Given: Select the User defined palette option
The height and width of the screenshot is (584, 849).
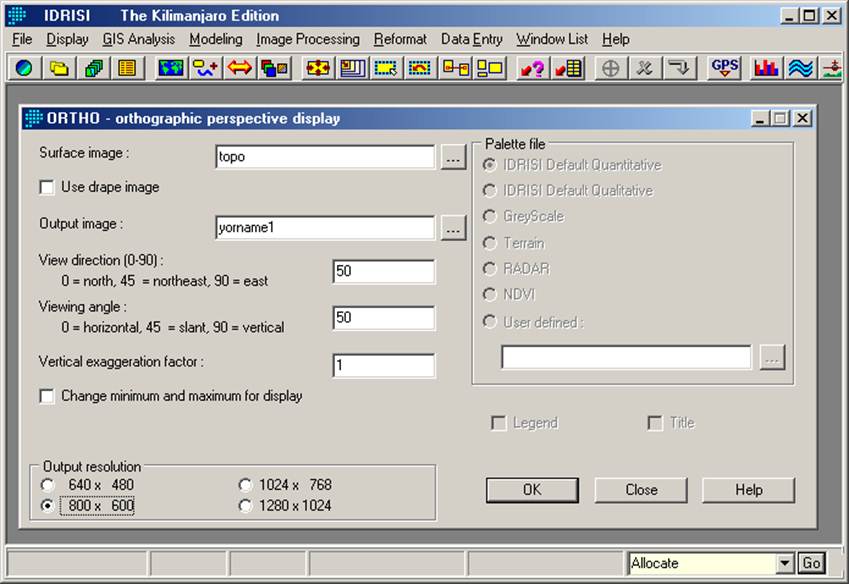Looking at the screenshot, I should 489,322.
